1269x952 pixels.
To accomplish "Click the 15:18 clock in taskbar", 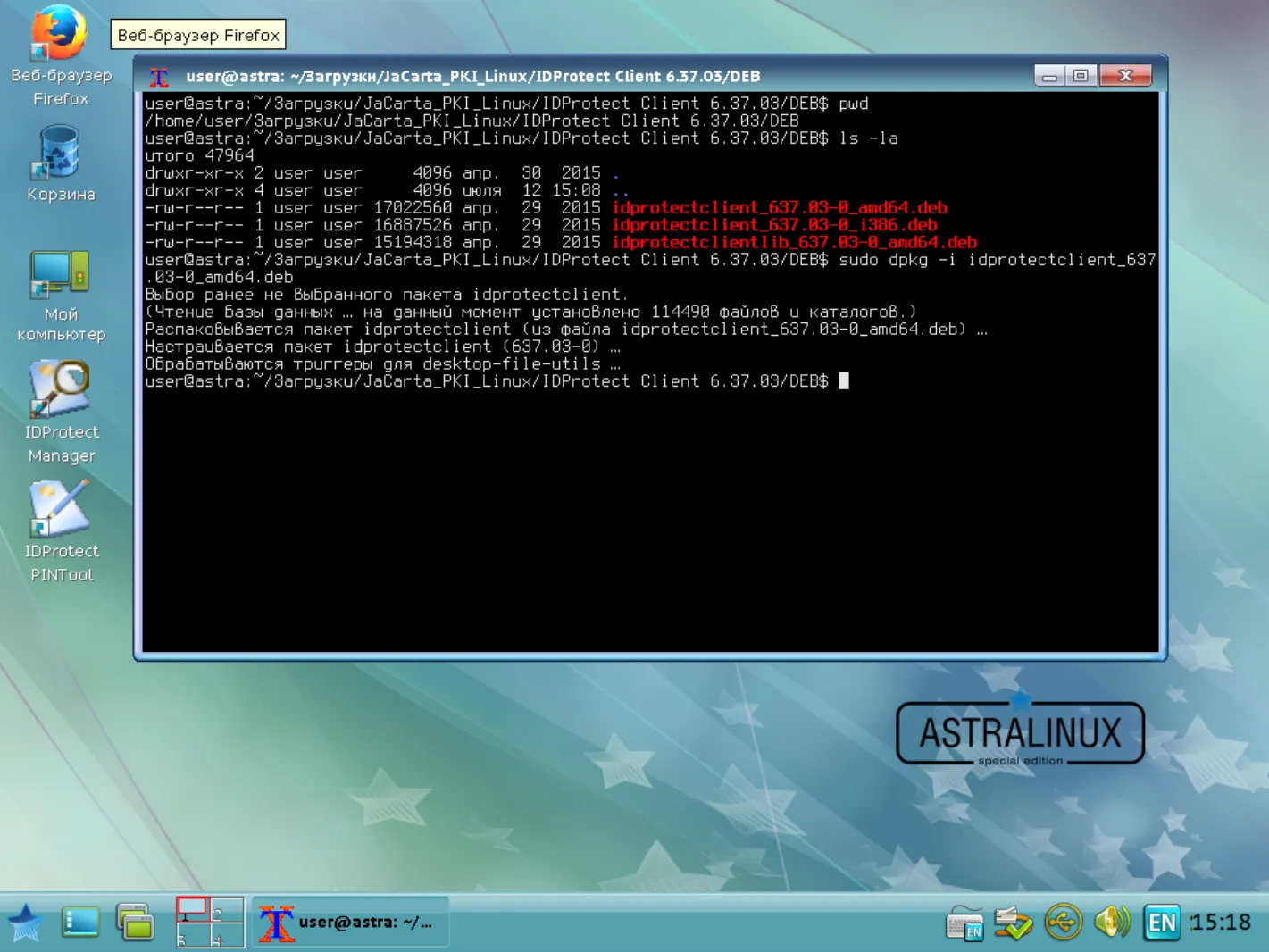I will (x=1220, y=923).
